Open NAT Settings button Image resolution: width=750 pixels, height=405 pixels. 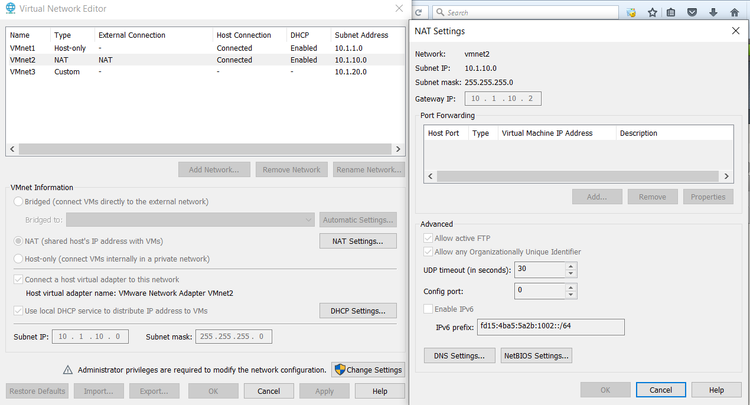coord(358,241)
